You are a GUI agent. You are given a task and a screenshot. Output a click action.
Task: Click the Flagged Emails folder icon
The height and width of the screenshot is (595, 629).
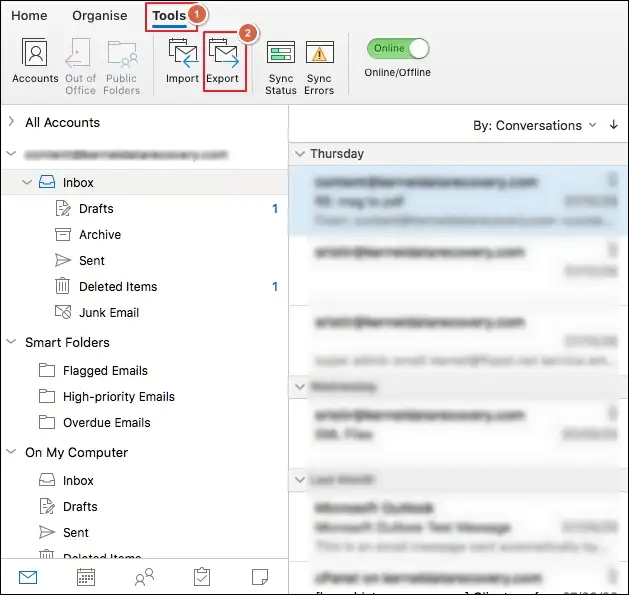click(x=47, y=370)
